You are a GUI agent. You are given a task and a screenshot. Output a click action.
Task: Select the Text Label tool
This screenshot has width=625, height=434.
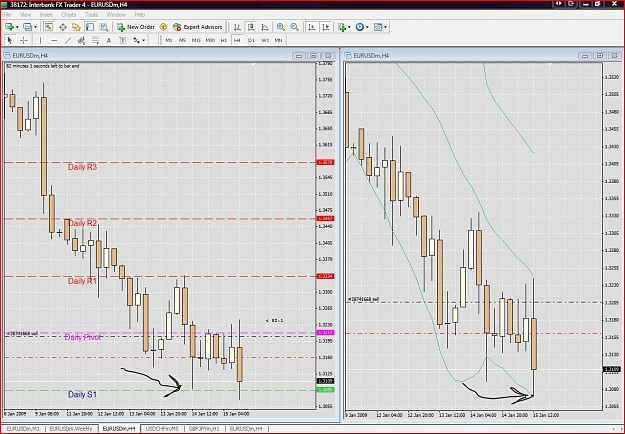click(123, 40)
